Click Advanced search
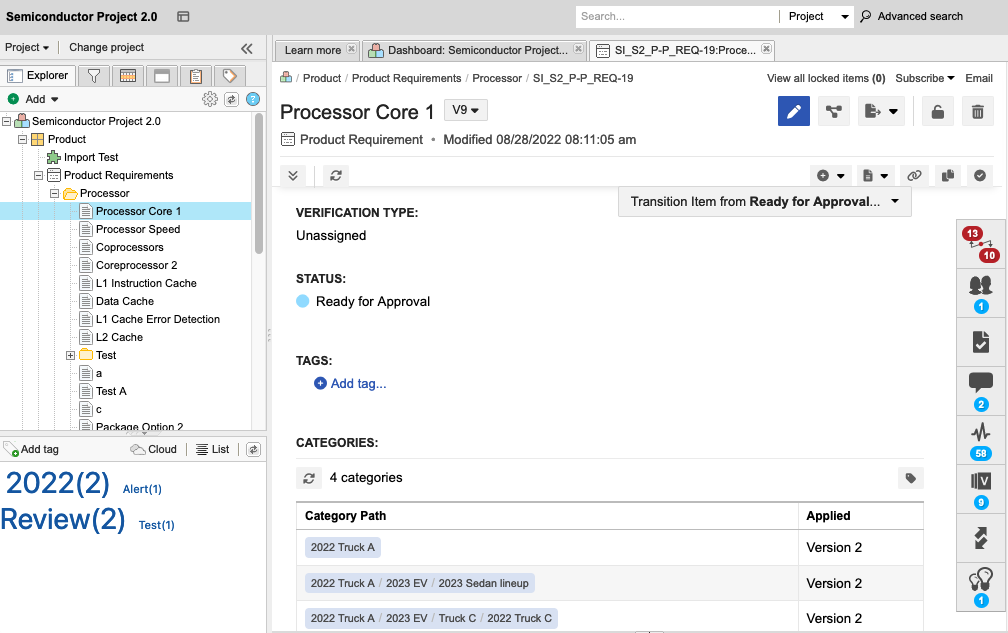The width and height of the screenshot is (1008, 633). 920,16
